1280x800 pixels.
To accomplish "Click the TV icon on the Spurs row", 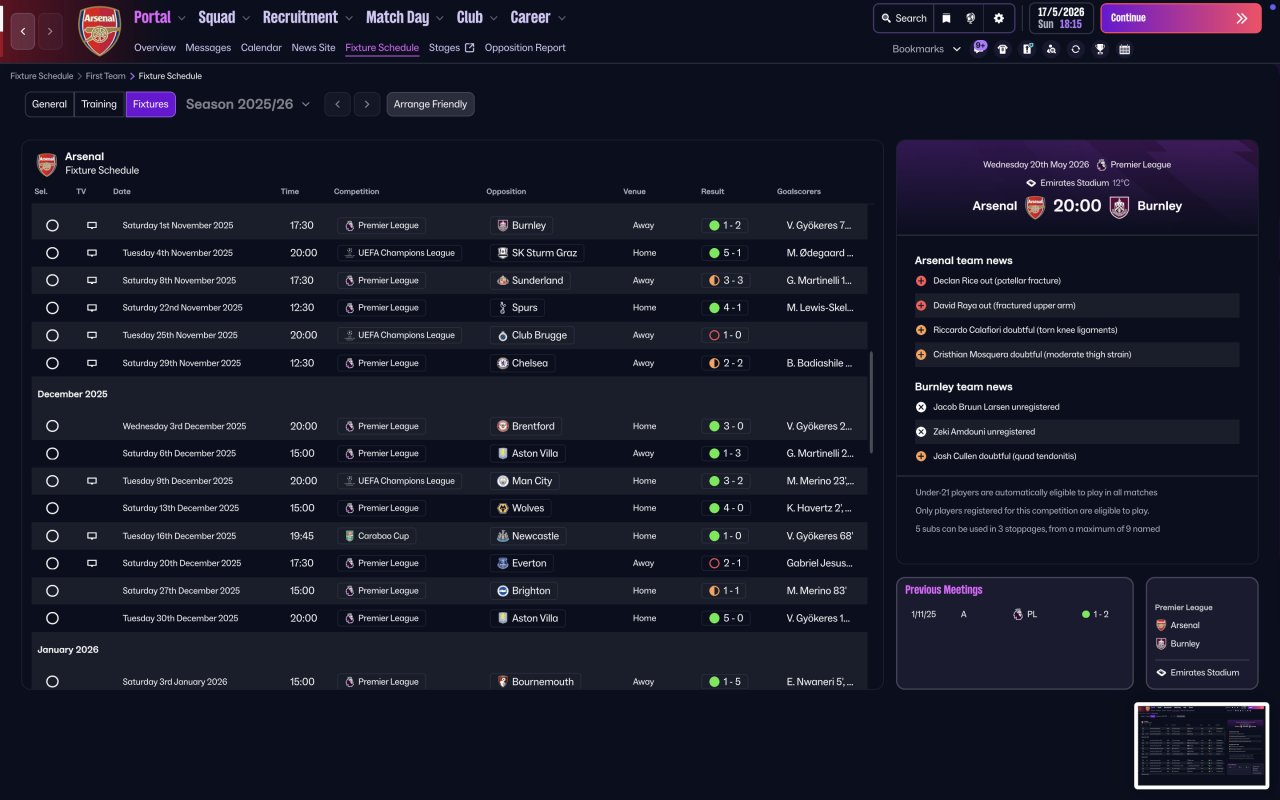I will 92,308.
